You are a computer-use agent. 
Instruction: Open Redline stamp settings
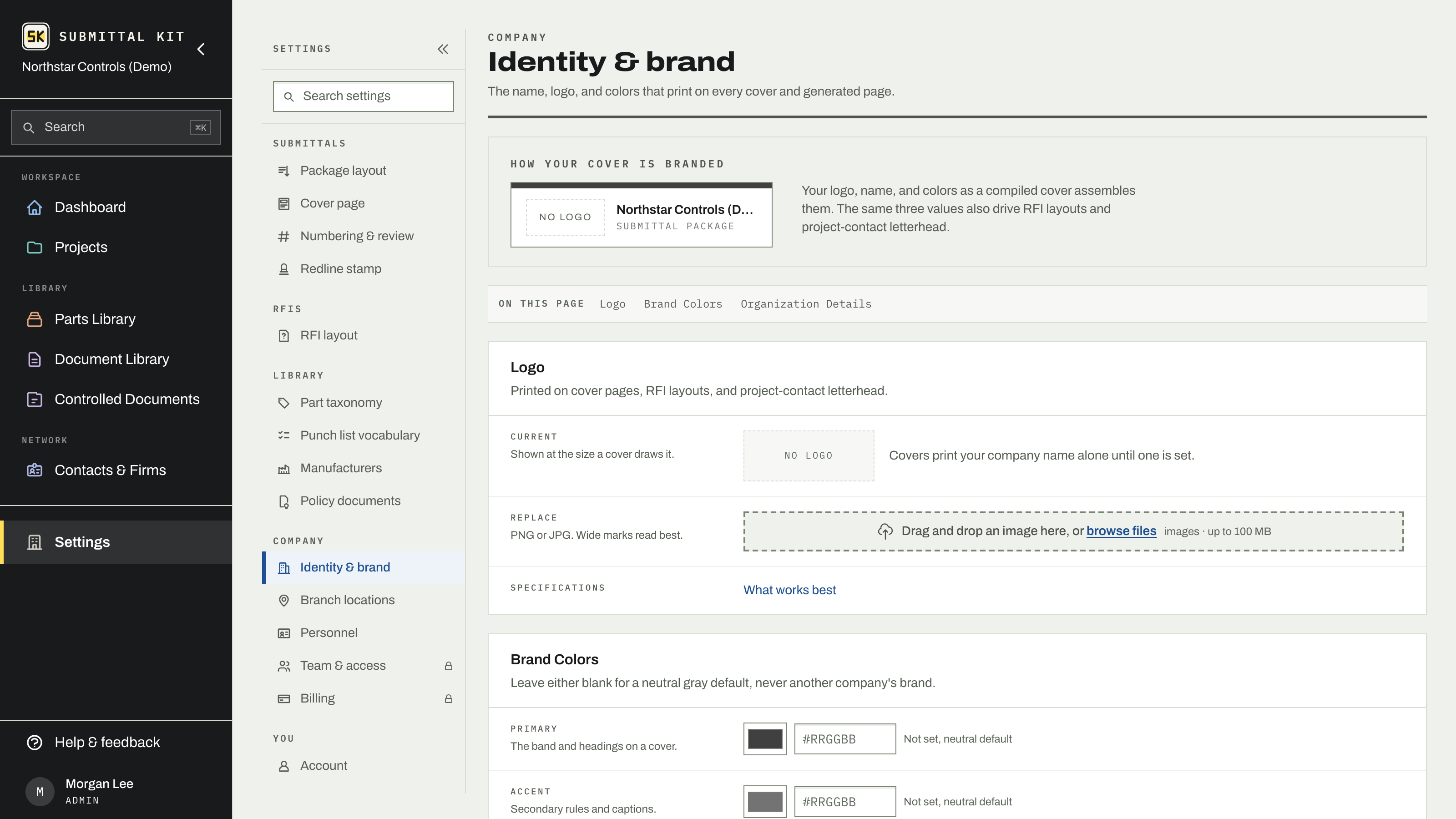(x=364, y=269)
